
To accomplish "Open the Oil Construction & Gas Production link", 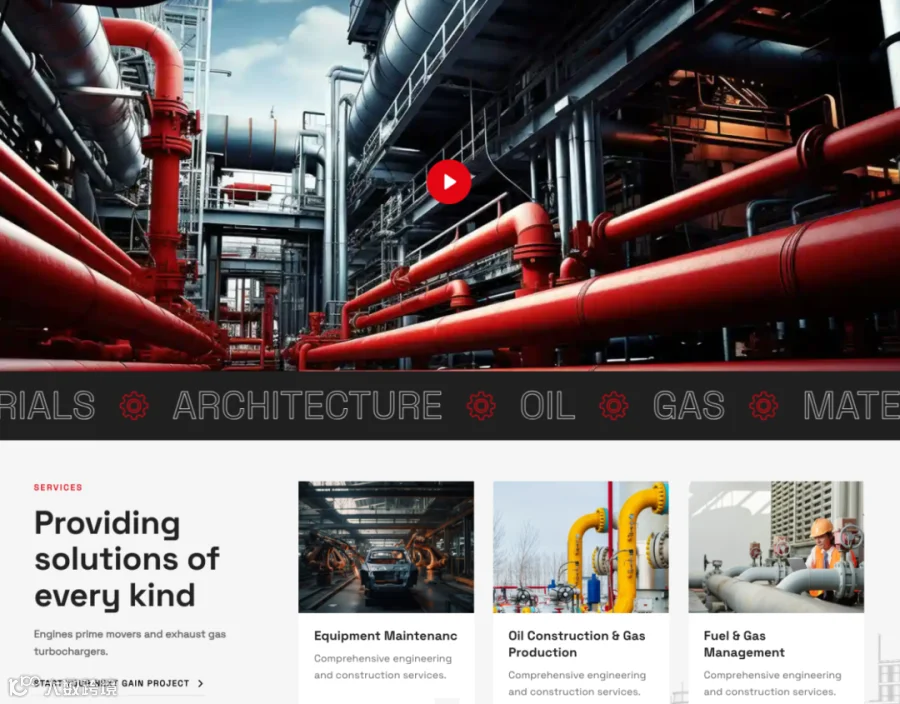I will pyautogui.click(x=577, y=644).
